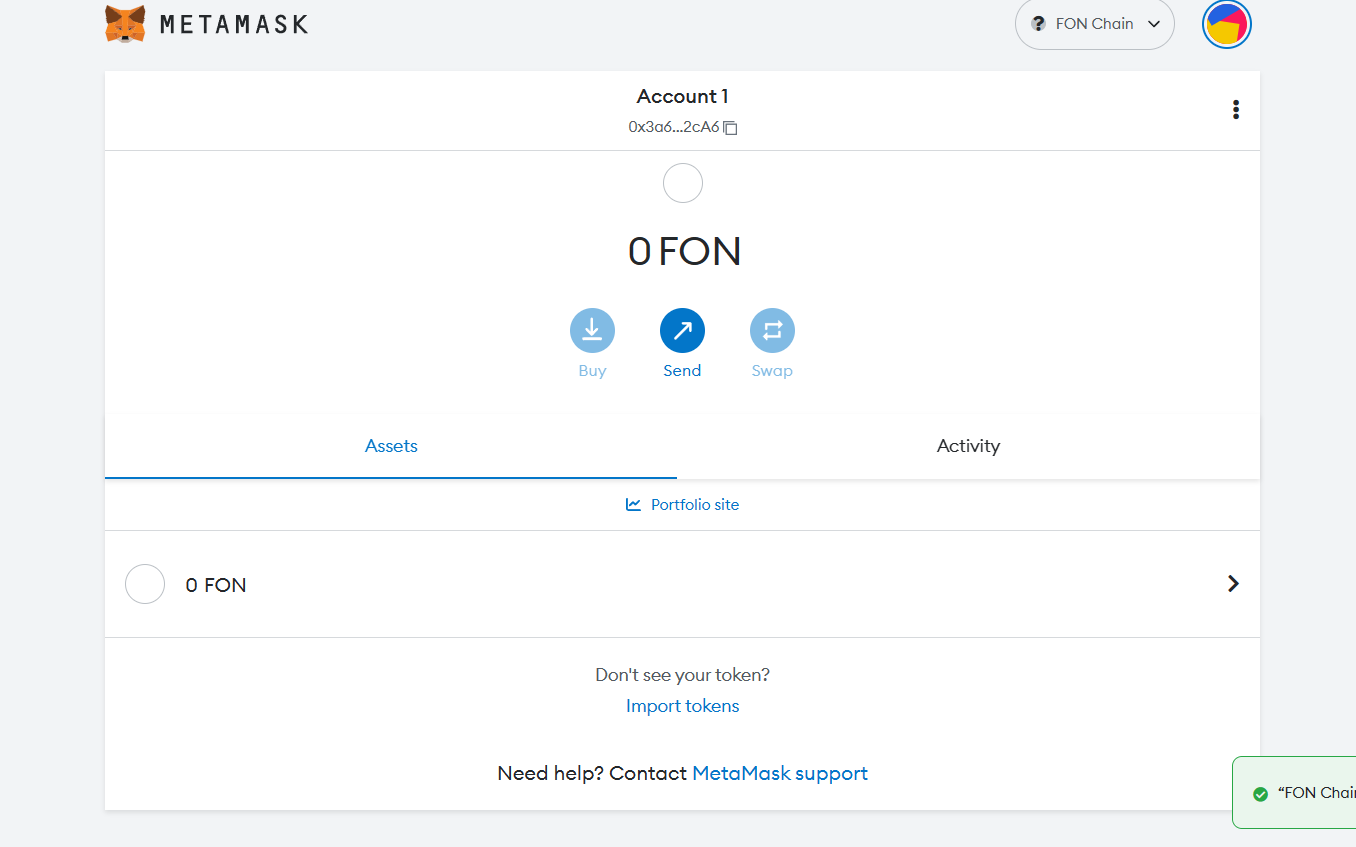Expand FON asset details with right chevron
The image size is (1356, 847).
coord(1233,584)
